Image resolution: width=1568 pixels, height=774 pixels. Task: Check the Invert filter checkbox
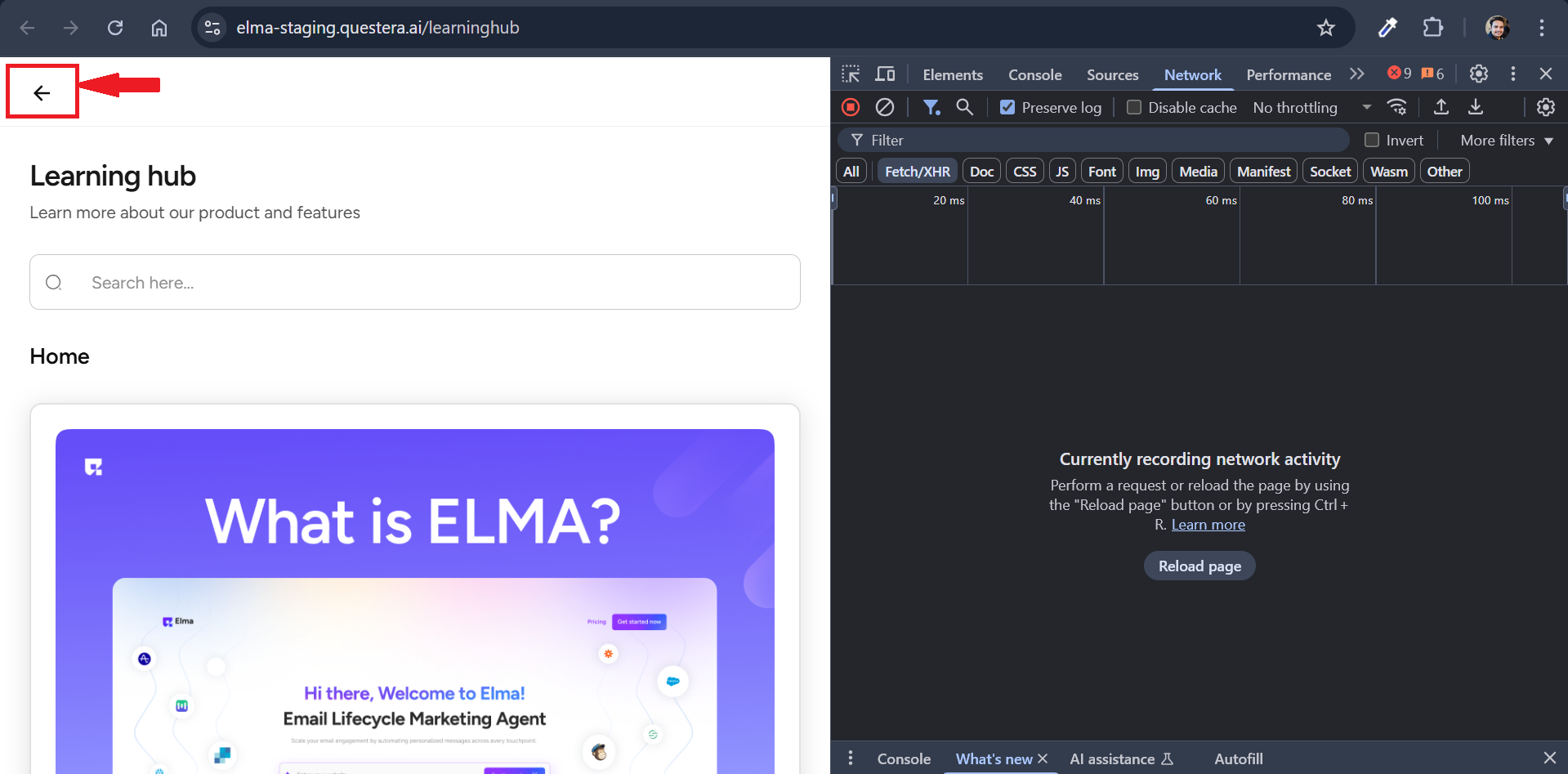tap(1372, 140)
